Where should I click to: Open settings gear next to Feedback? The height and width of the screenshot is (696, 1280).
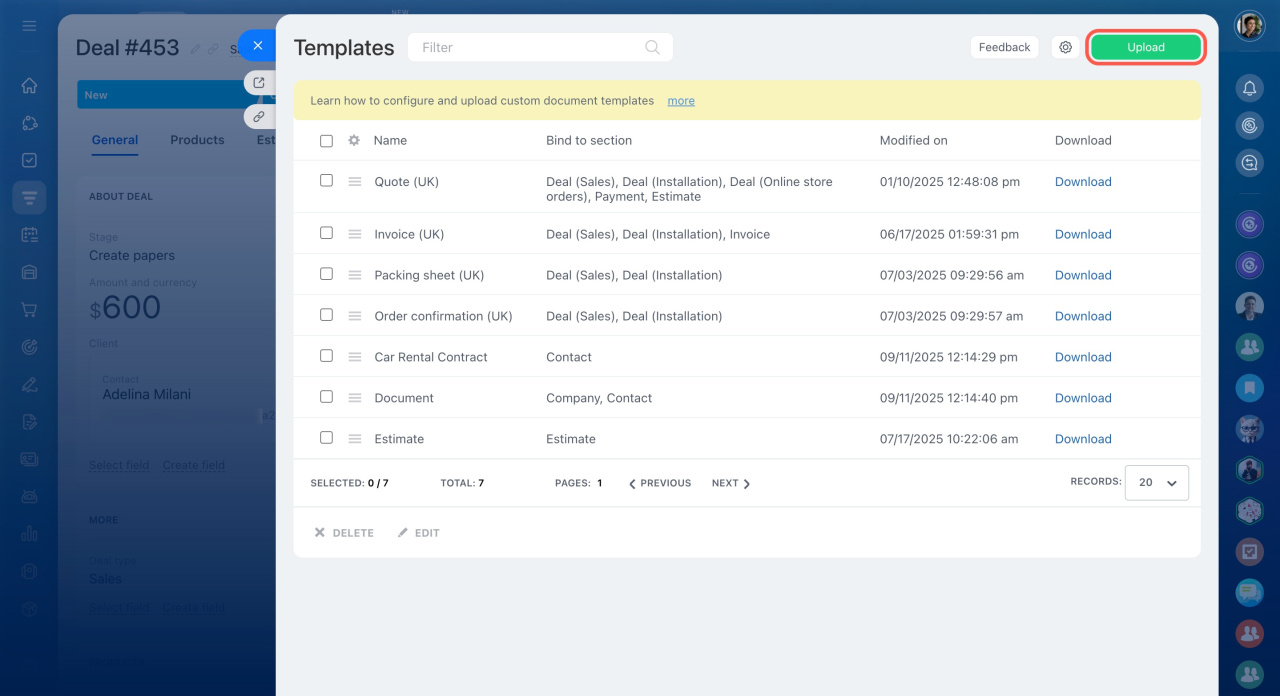[x=1065, y=47]
